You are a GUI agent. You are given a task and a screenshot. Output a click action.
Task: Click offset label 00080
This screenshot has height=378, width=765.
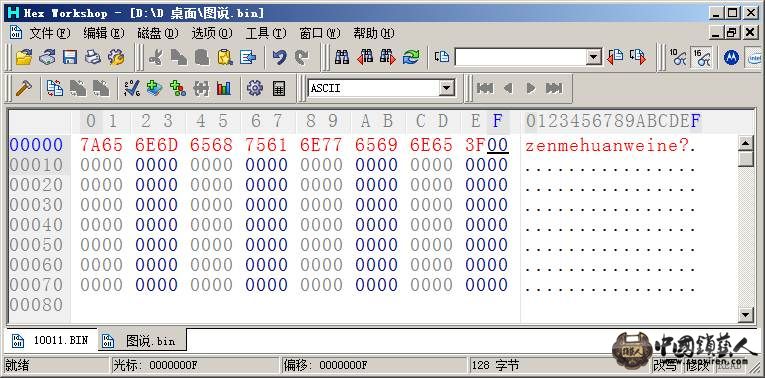click(x=37, y=305)
